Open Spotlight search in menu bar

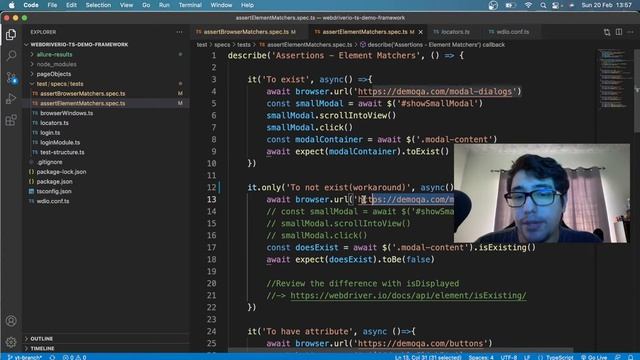[543, 5]
